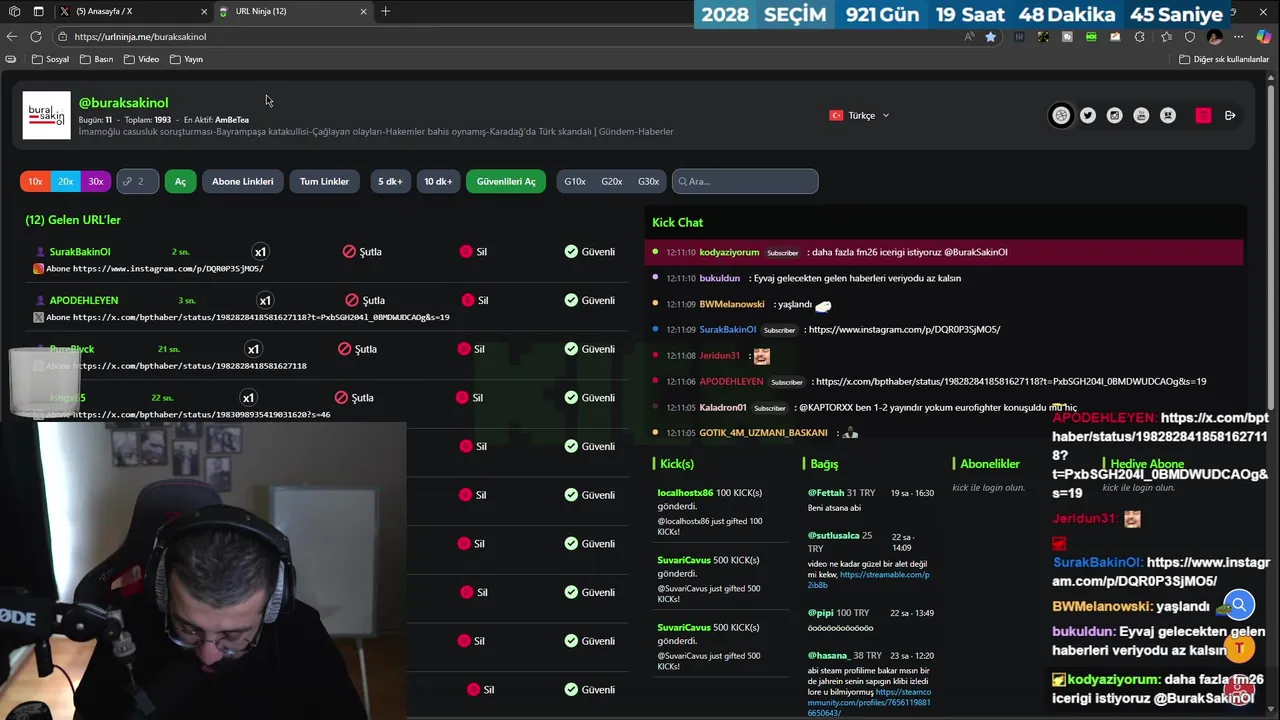Open the browser profile avatar
1280x720 pixels.
pos(1214,36)
